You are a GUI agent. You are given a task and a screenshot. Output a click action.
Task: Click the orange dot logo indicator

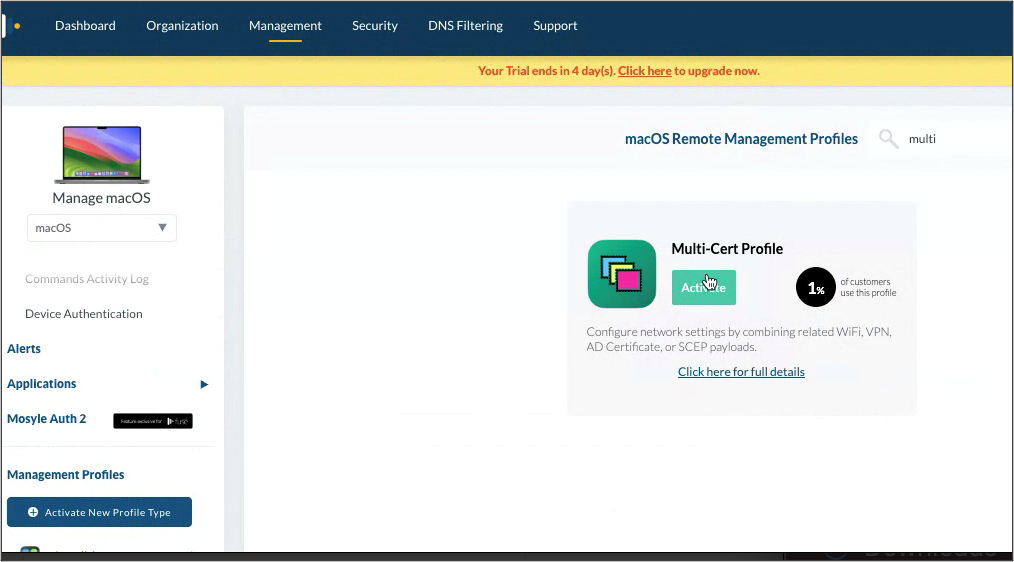[x=17, y=27]
